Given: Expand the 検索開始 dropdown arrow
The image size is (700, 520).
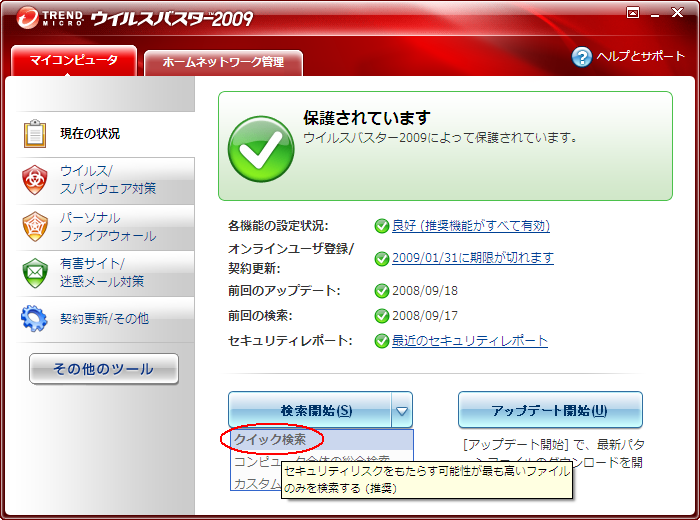Looking at the screenshot, I should click(402, 411).
